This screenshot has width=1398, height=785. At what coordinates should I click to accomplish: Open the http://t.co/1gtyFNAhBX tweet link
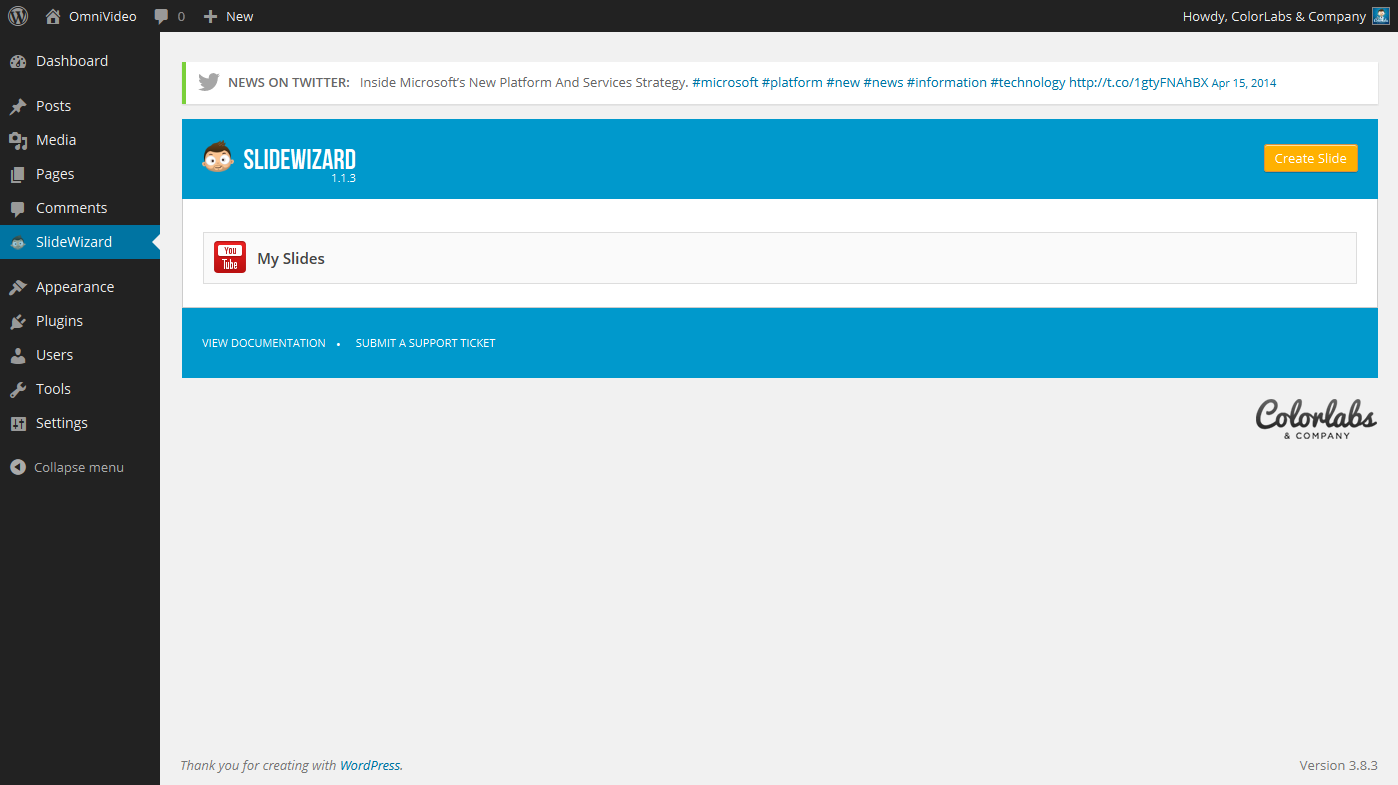tap(1138, 83)
